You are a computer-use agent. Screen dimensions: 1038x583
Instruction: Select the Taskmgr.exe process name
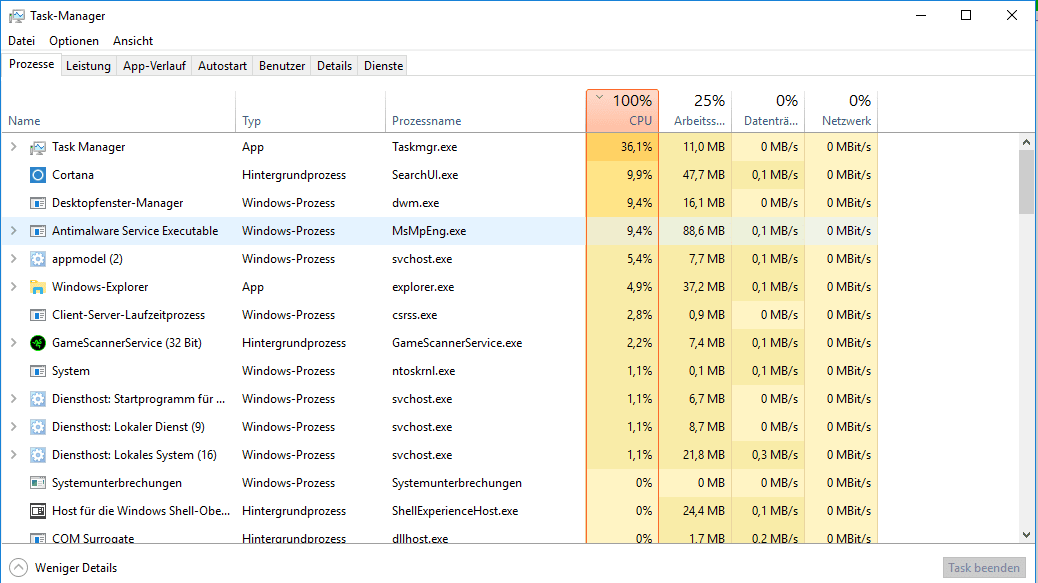(x=424, y=147)
